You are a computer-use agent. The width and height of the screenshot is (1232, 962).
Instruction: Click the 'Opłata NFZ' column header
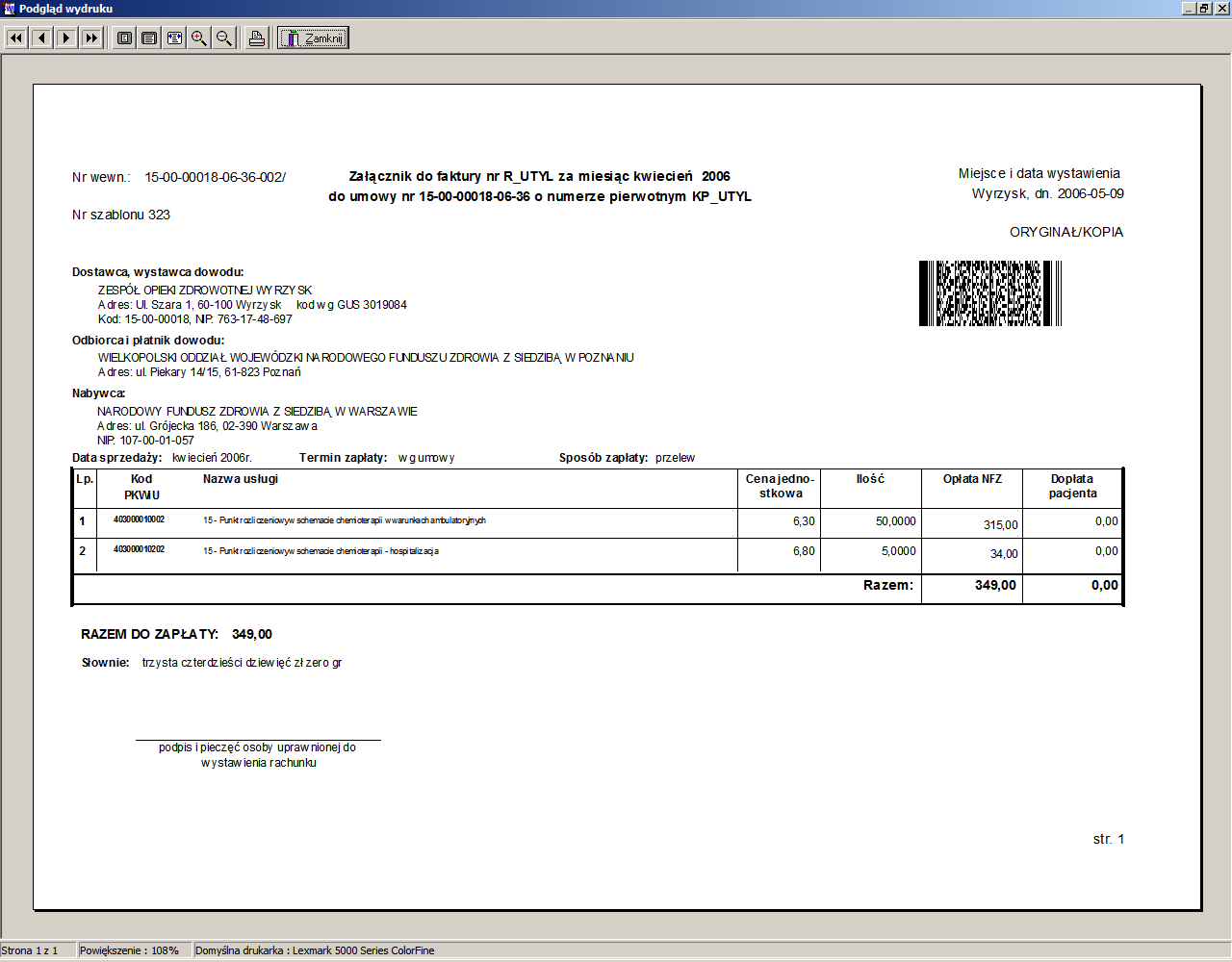pyautogui.click(x=972, y=478)
